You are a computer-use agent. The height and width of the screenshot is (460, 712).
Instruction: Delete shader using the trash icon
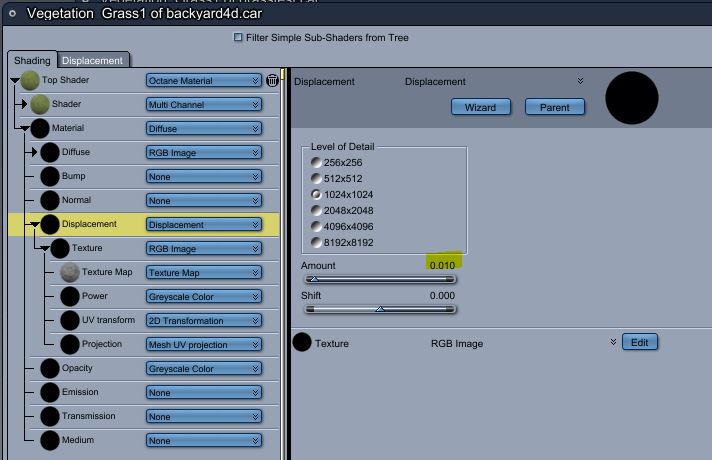(272, 80)
